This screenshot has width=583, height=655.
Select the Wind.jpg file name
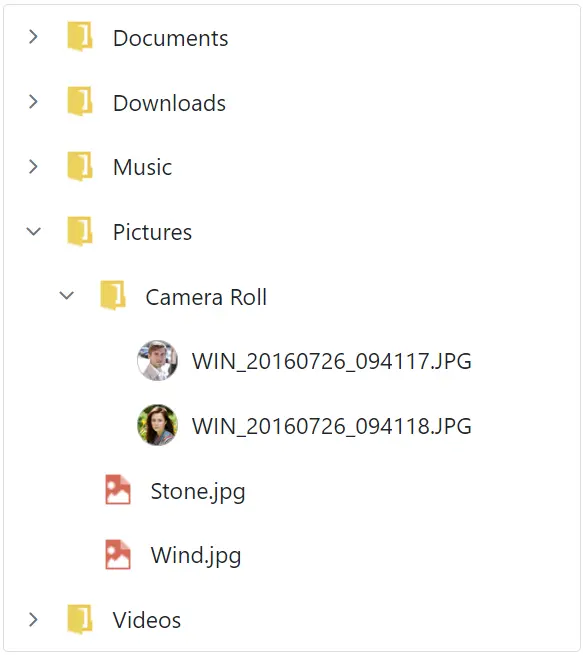(196, 556)
